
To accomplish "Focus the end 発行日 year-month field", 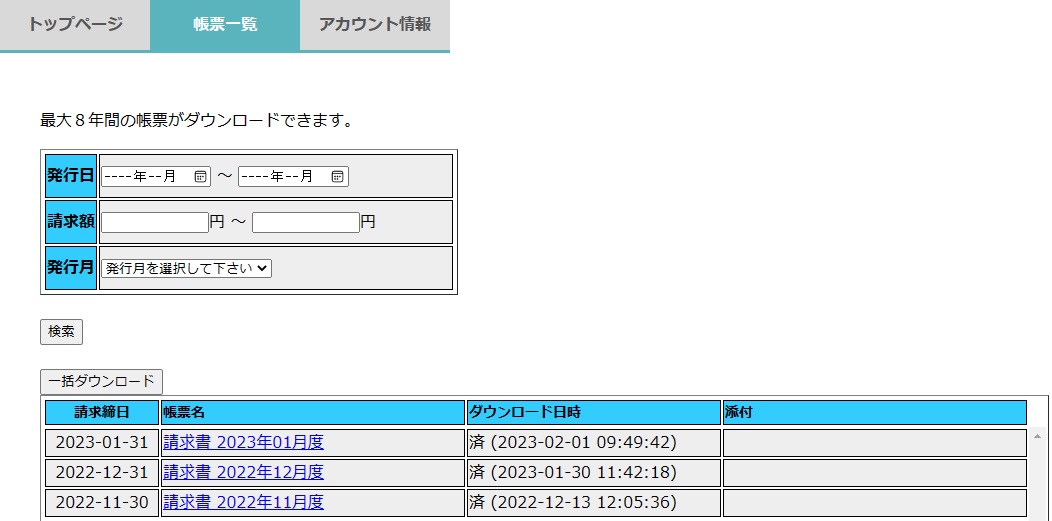I will [282, 176].
